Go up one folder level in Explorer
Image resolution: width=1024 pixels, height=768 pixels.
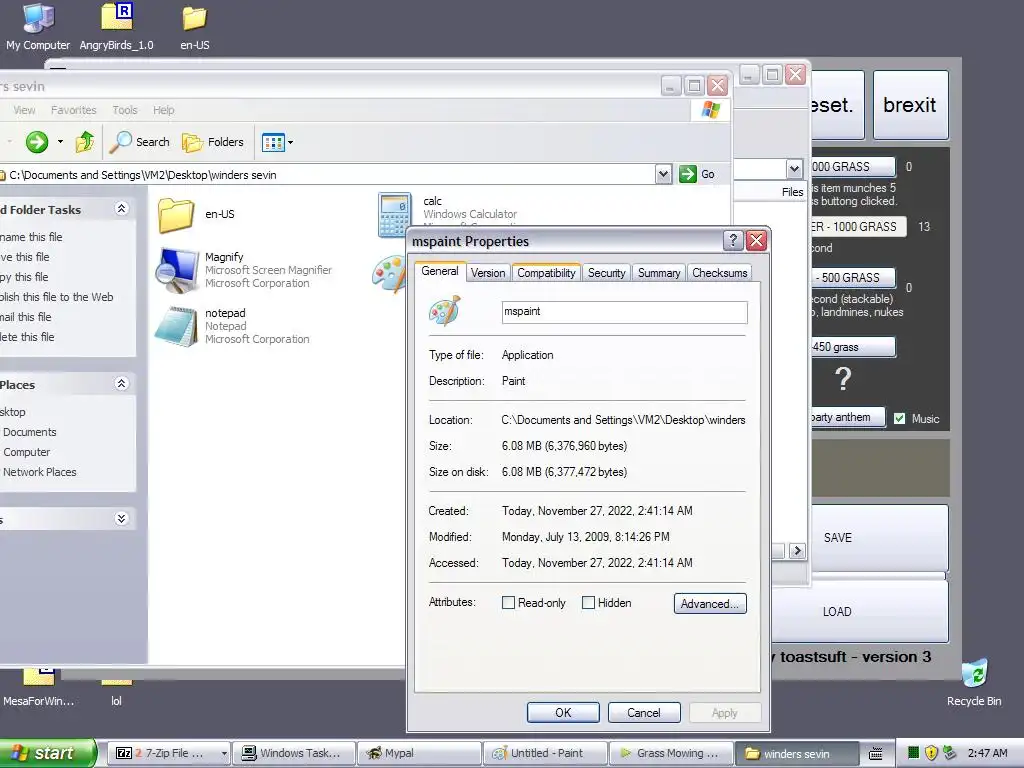click(85, 142)
